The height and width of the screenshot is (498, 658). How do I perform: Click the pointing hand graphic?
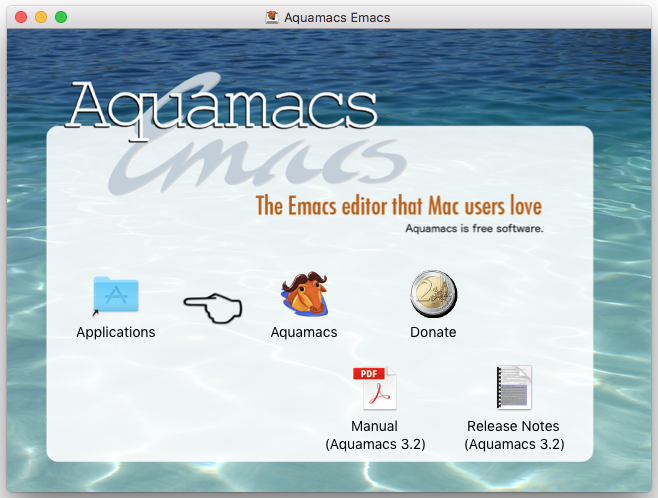(x=213, y=310)
